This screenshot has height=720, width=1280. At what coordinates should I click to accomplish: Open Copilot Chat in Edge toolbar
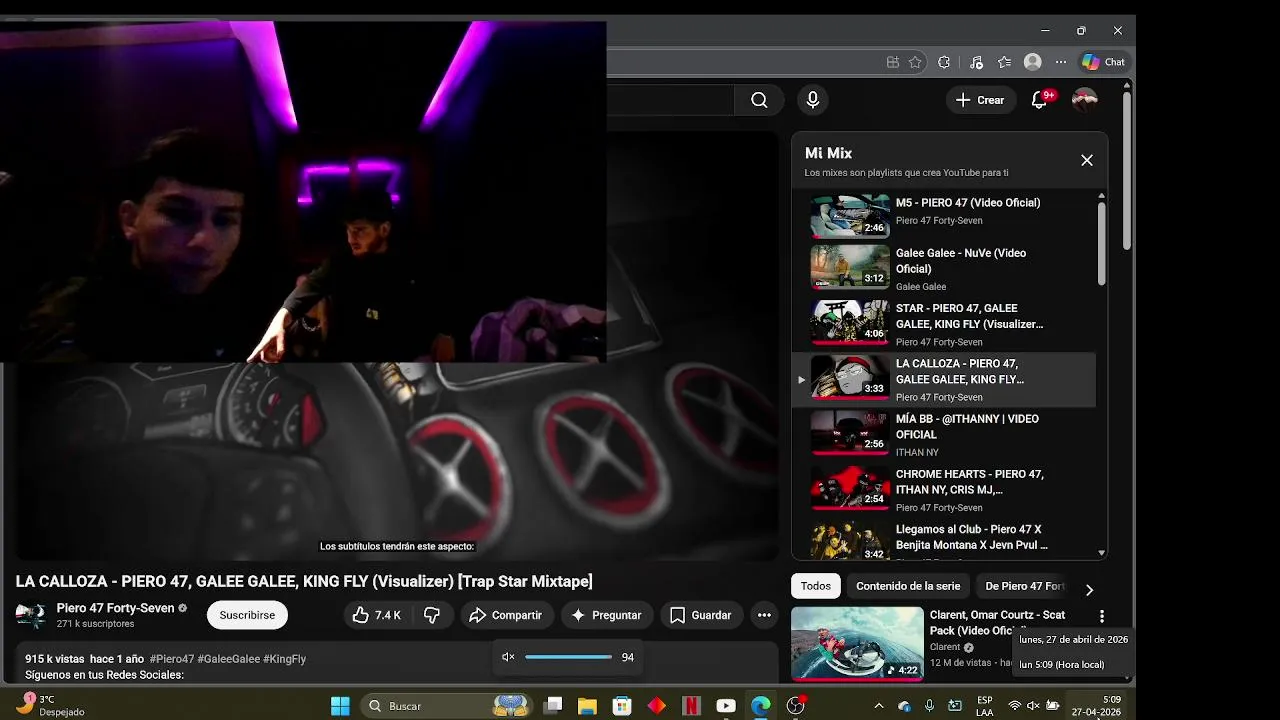1103,62
